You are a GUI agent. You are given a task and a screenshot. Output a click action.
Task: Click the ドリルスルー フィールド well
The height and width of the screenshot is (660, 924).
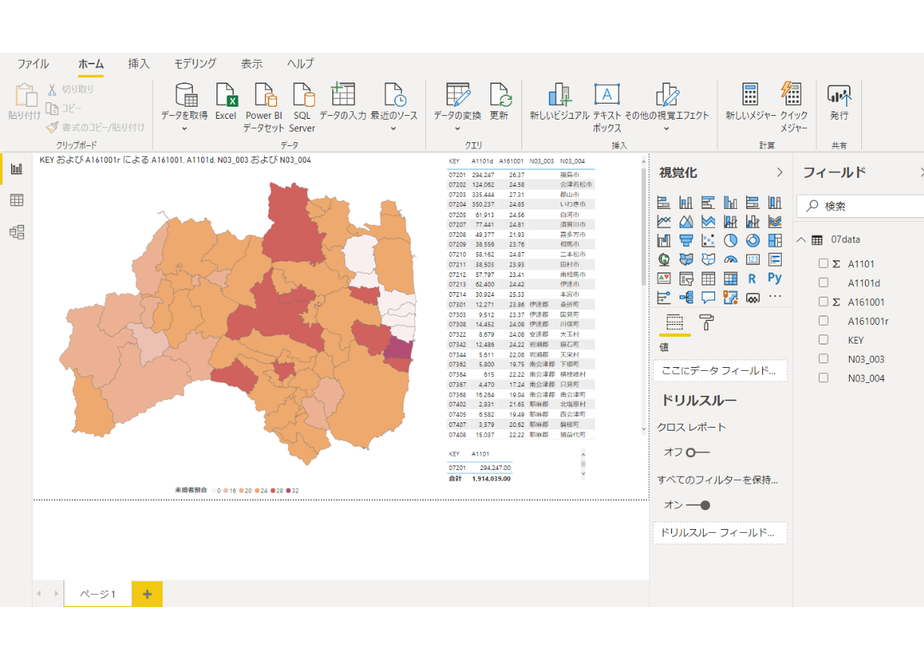coord(720,533)
